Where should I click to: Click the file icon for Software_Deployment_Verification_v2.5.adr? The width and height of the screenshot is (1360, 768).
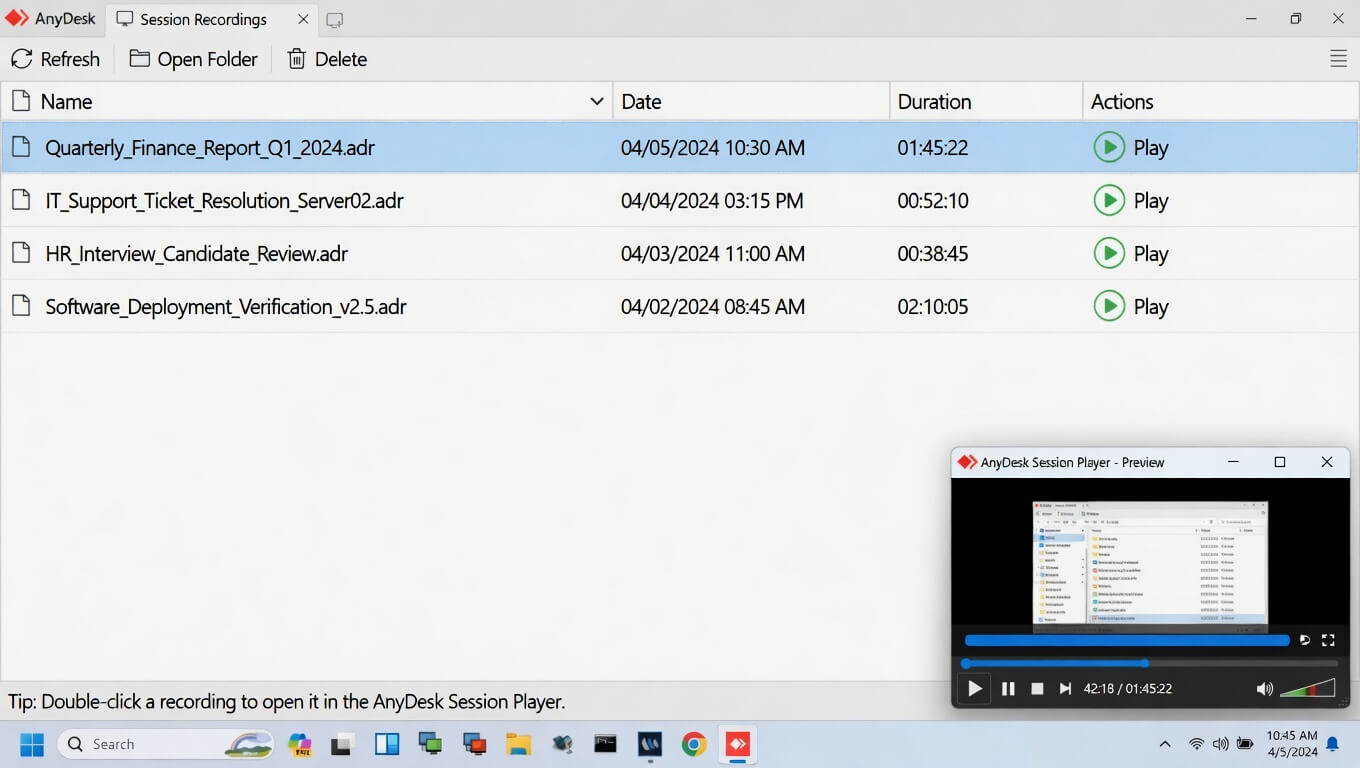tap(20, 306)
